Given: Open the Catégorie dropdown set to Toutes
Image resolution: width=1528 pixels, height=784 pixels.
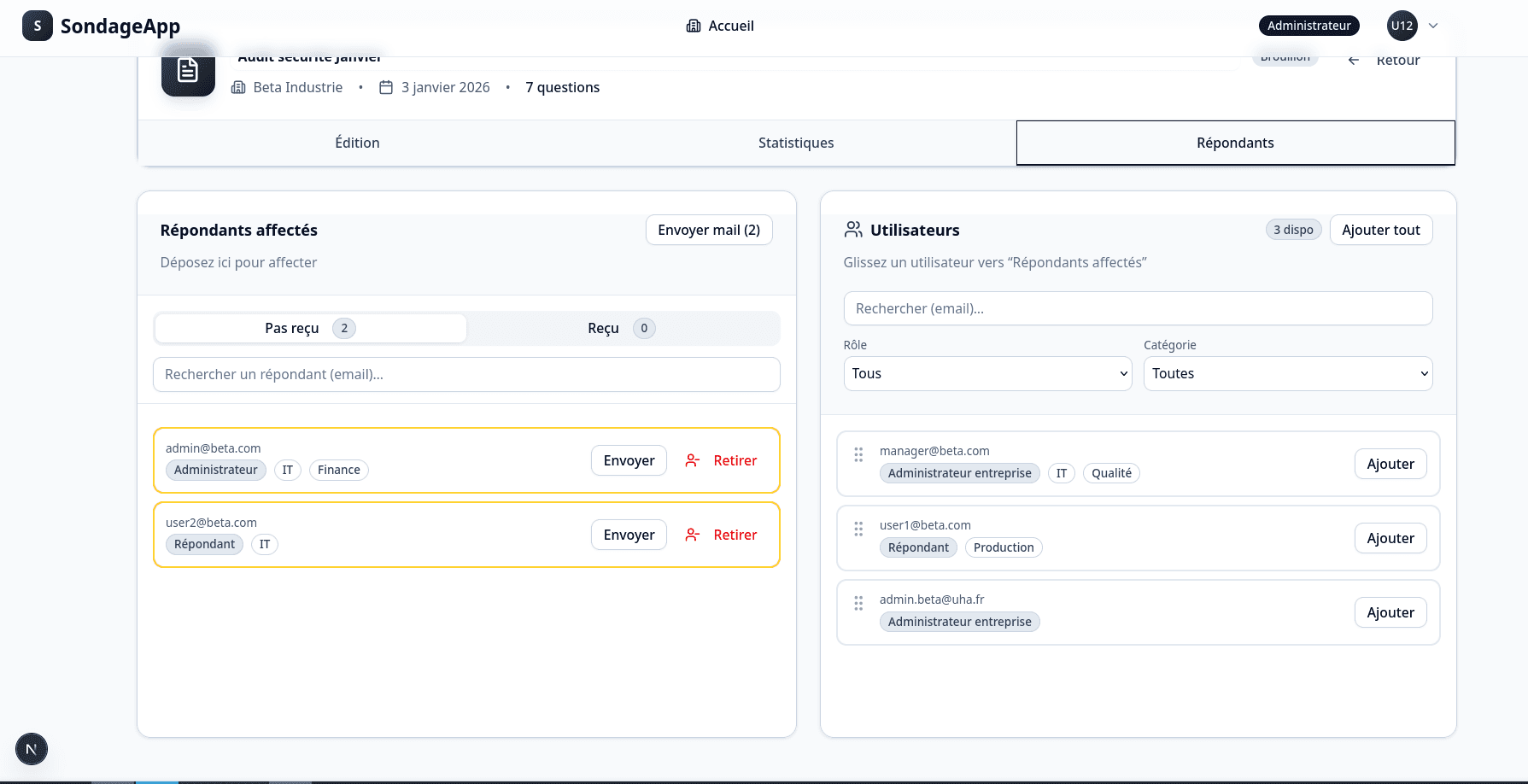Looking at the screenshot, I should click(x=1288, y=373).
